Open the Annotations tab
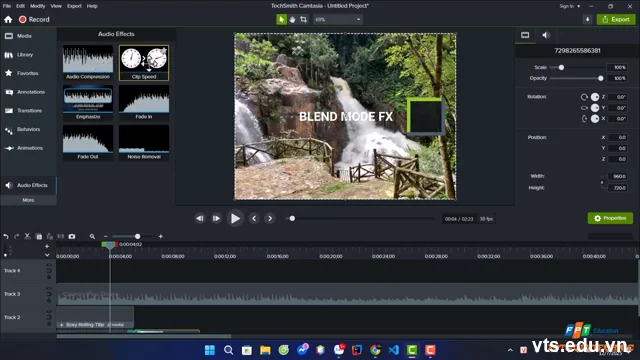 coord(28,92)
